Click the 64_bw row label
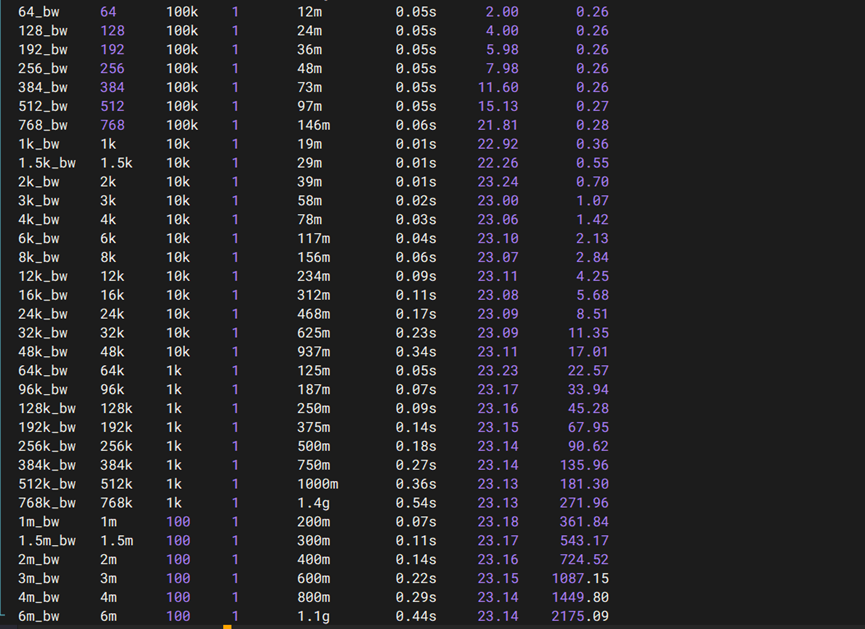 click(43, 12)
